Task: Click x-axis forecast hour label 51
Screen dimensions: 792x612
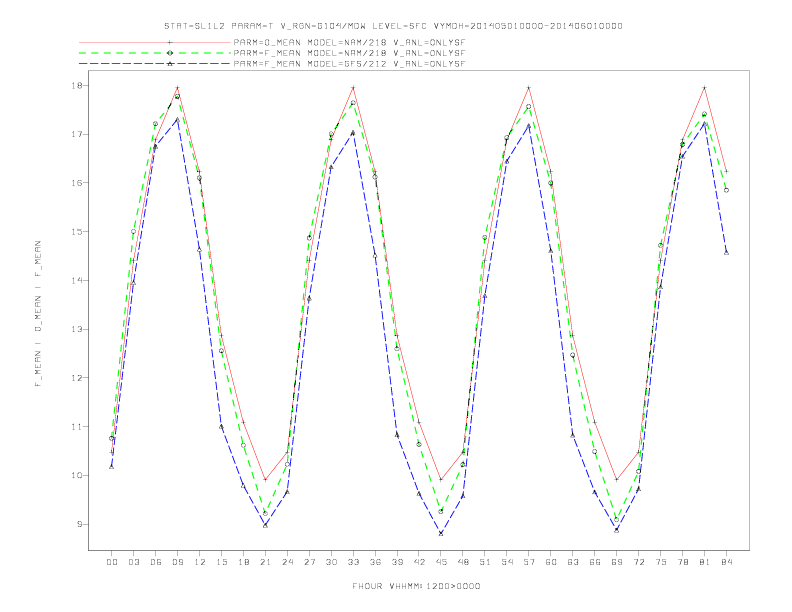Action: pyautogui.click(x=485, y=562)
